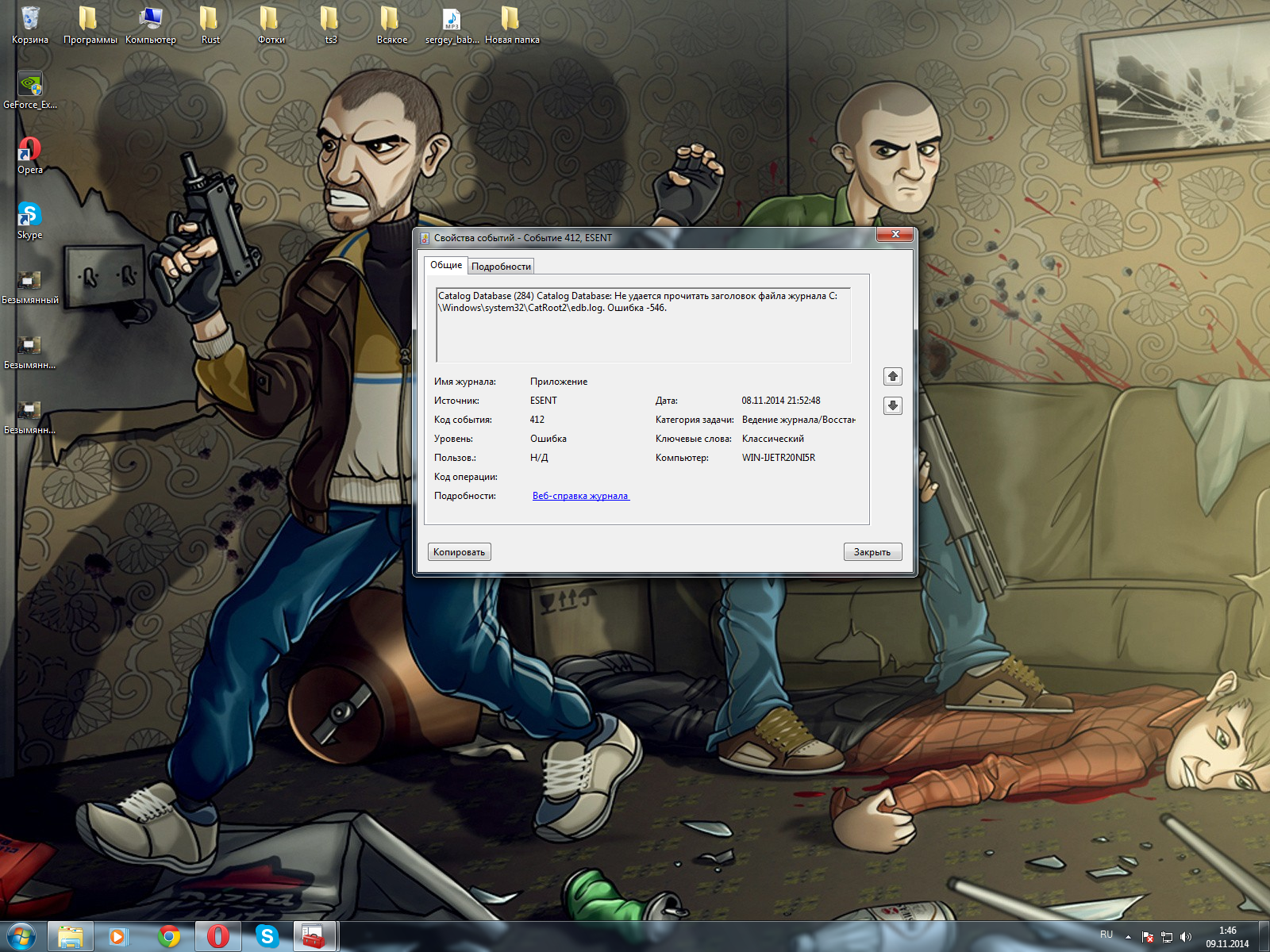1270x952 pixels.
Task: Select the Классический keywords value
Action: click(x=773, y=439)
